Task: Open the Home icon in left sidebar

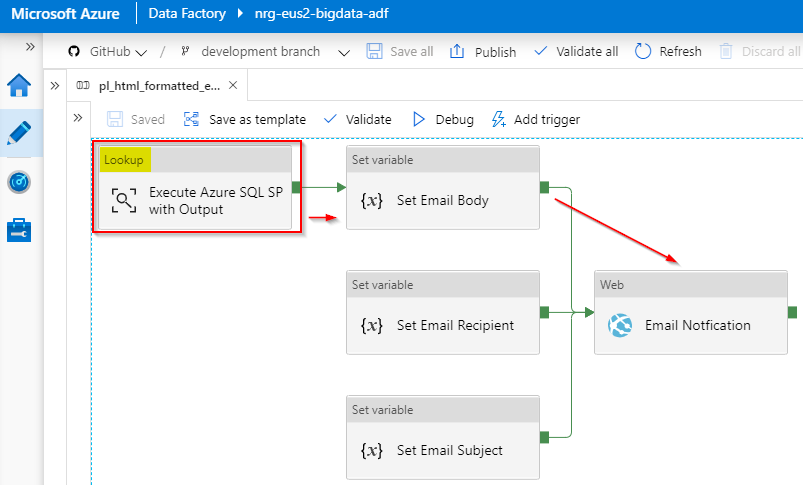Action: [x=19, y=85]
